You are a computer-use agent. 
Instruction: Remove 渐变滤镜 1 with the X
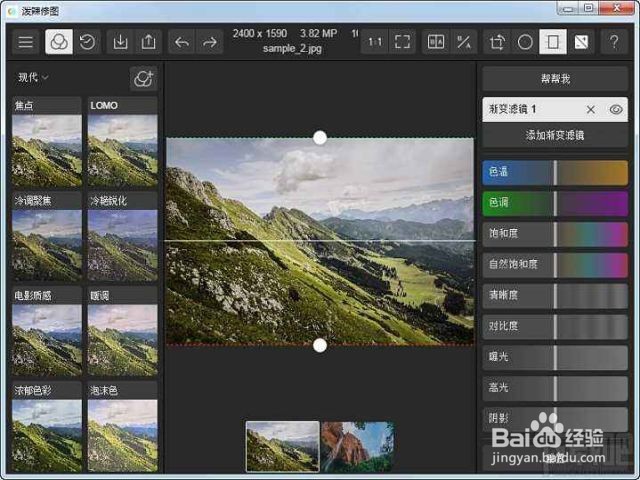[x=590, y=109]
